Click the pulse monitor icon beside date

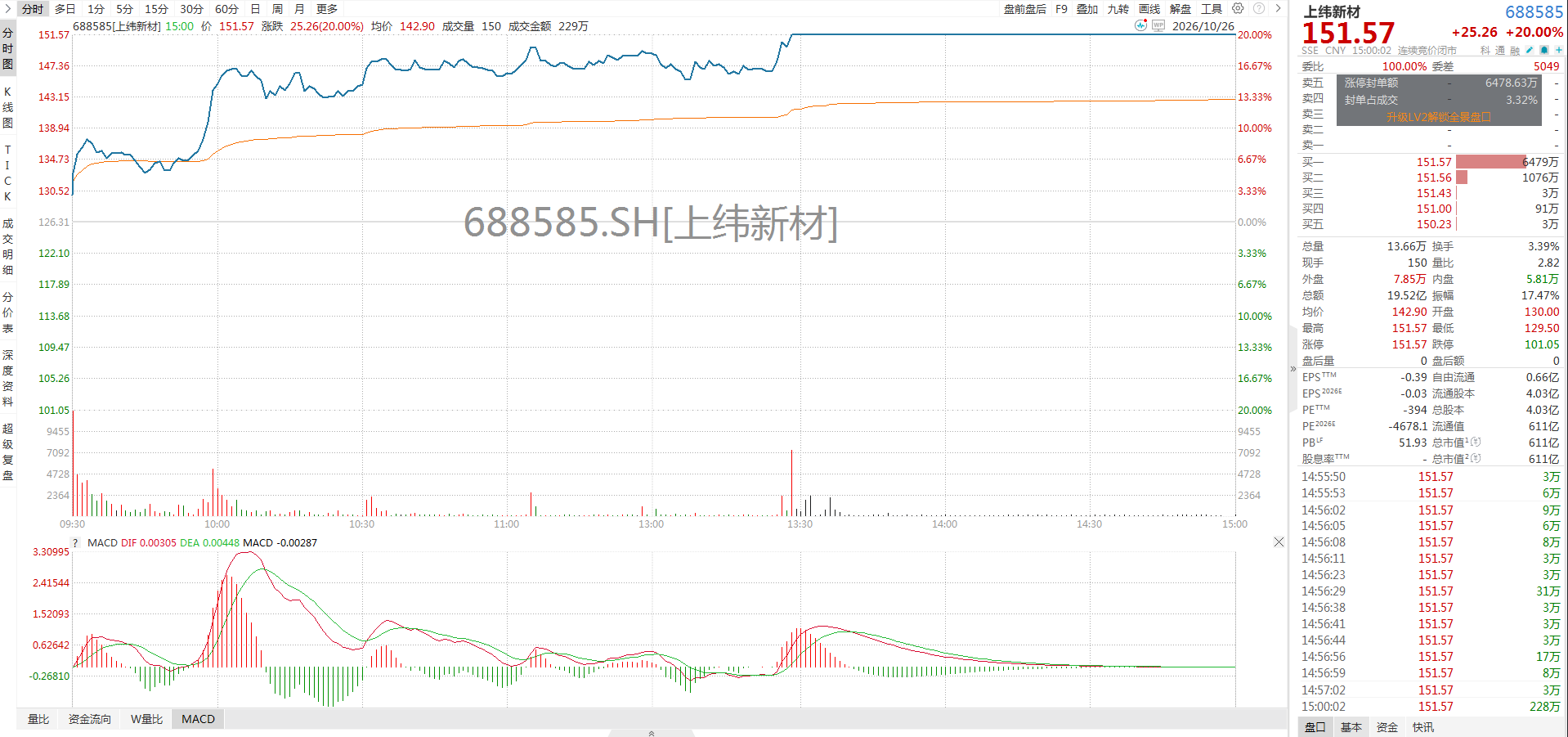(x=1140, y=25)
